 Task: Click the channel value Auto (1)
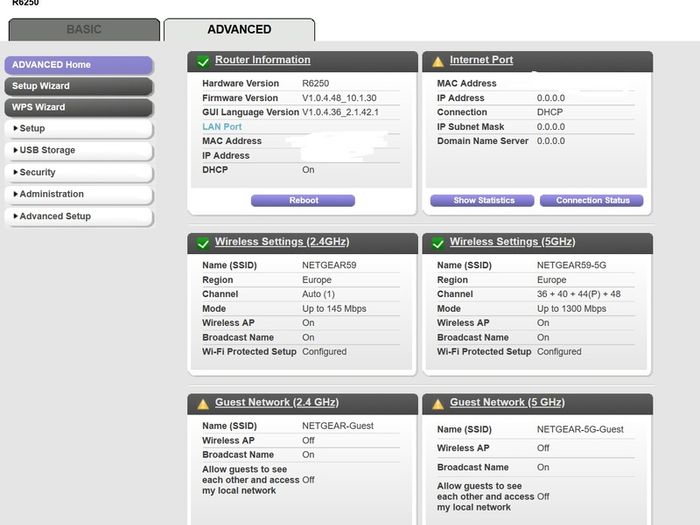tap(318, 294)
